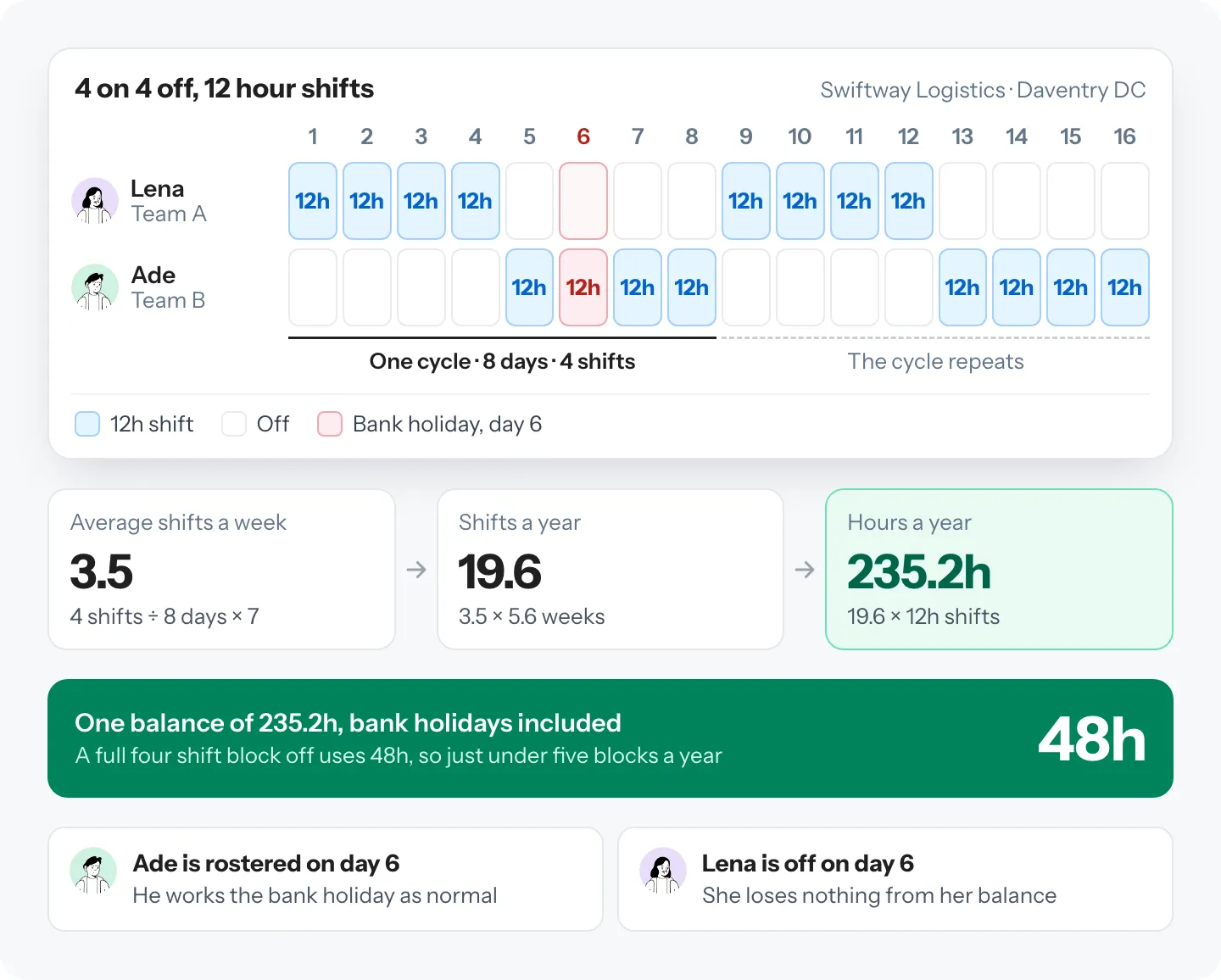Viewport: 1221px width, 980px height.
Task: Click Lena's avatar in the off card
Action: coord(663,871)
